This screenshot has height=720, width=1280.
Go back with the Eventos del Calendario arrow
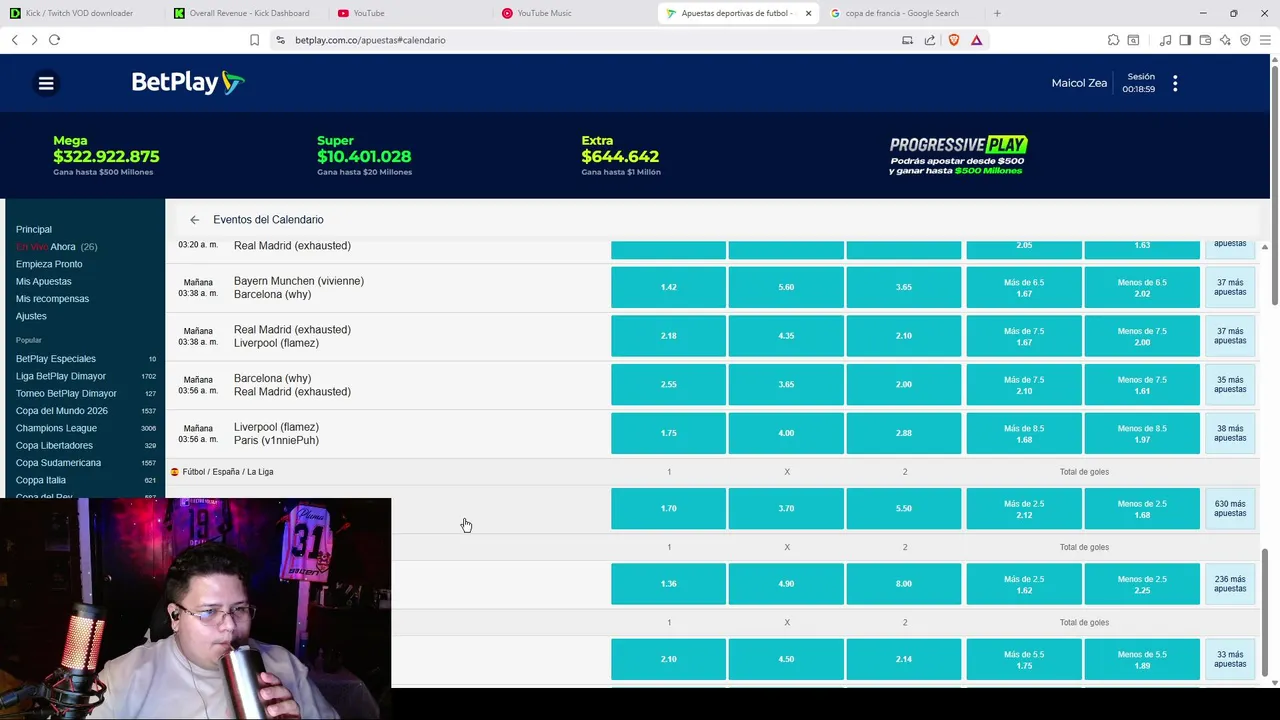click(195, 220)
